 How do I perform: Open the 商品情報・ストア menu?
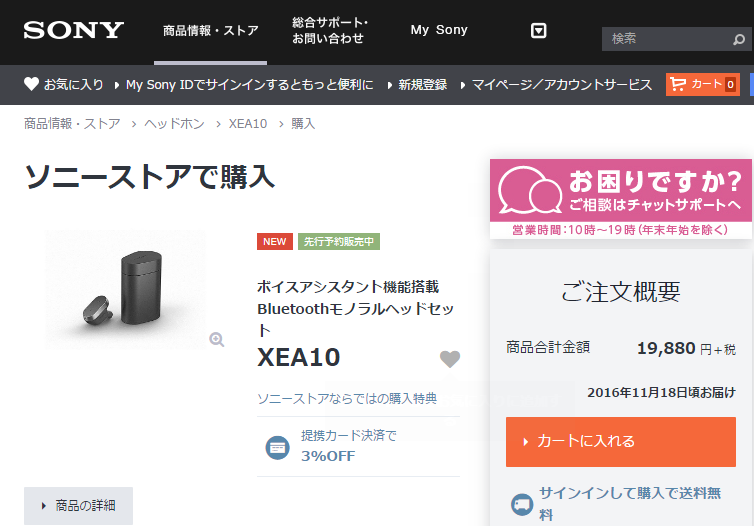[211, 31]
